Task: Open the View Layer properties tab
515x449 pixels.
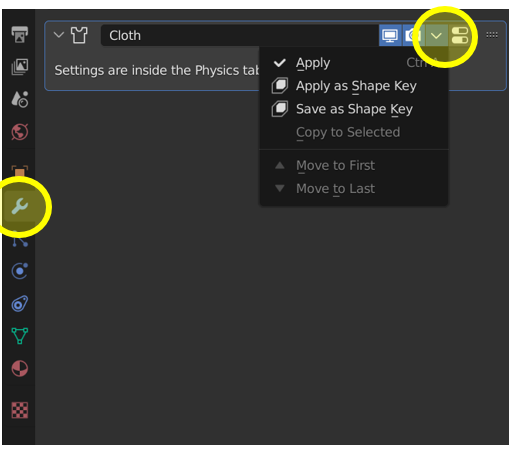Action: tap(20, 67)
